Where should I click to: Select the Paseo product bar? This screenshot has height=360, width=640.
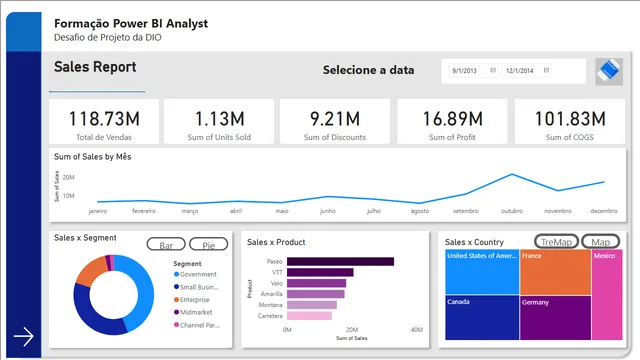click(340, 261)
